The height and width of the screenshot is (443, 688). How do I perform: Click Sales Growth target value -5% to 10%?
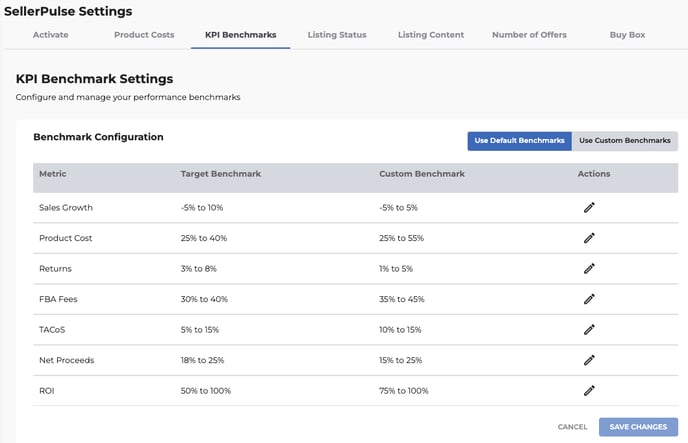[202, 207]
